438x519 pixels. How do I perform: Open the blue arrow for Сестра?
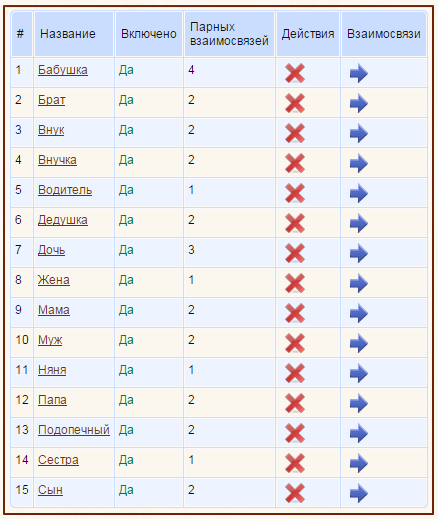click(359, 463)
